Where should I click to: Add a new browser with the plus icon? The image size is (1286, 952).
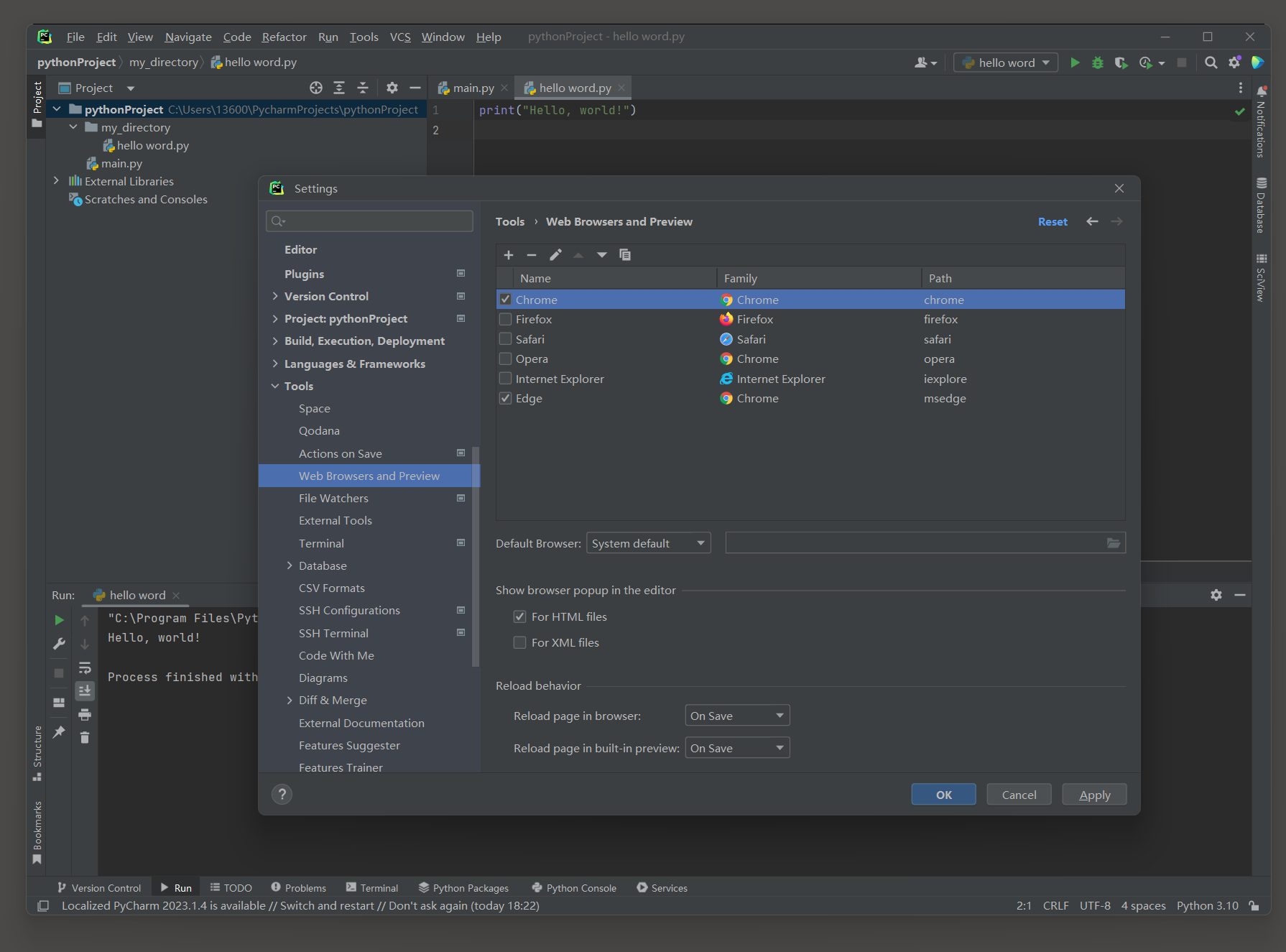[509, 255]
